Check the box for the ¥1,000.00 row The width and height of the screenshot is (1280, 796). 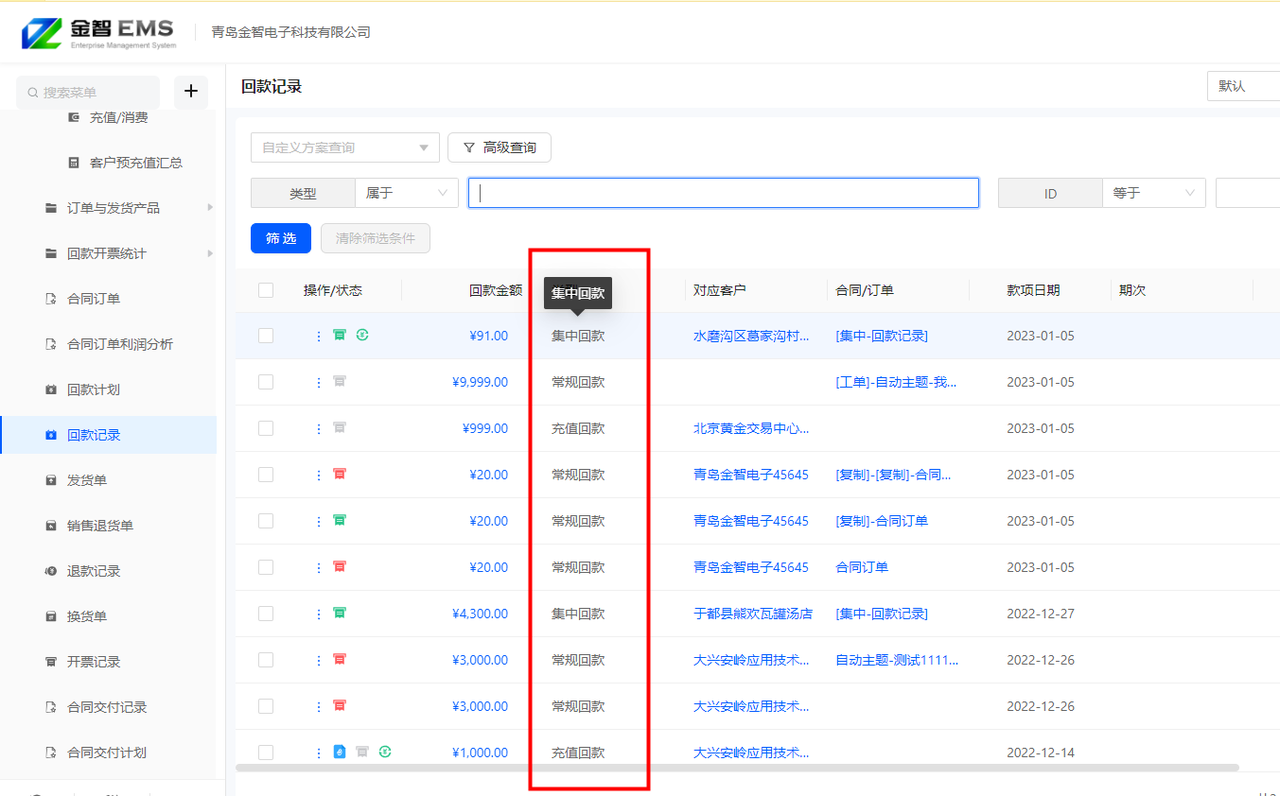[x=265, y=752]
